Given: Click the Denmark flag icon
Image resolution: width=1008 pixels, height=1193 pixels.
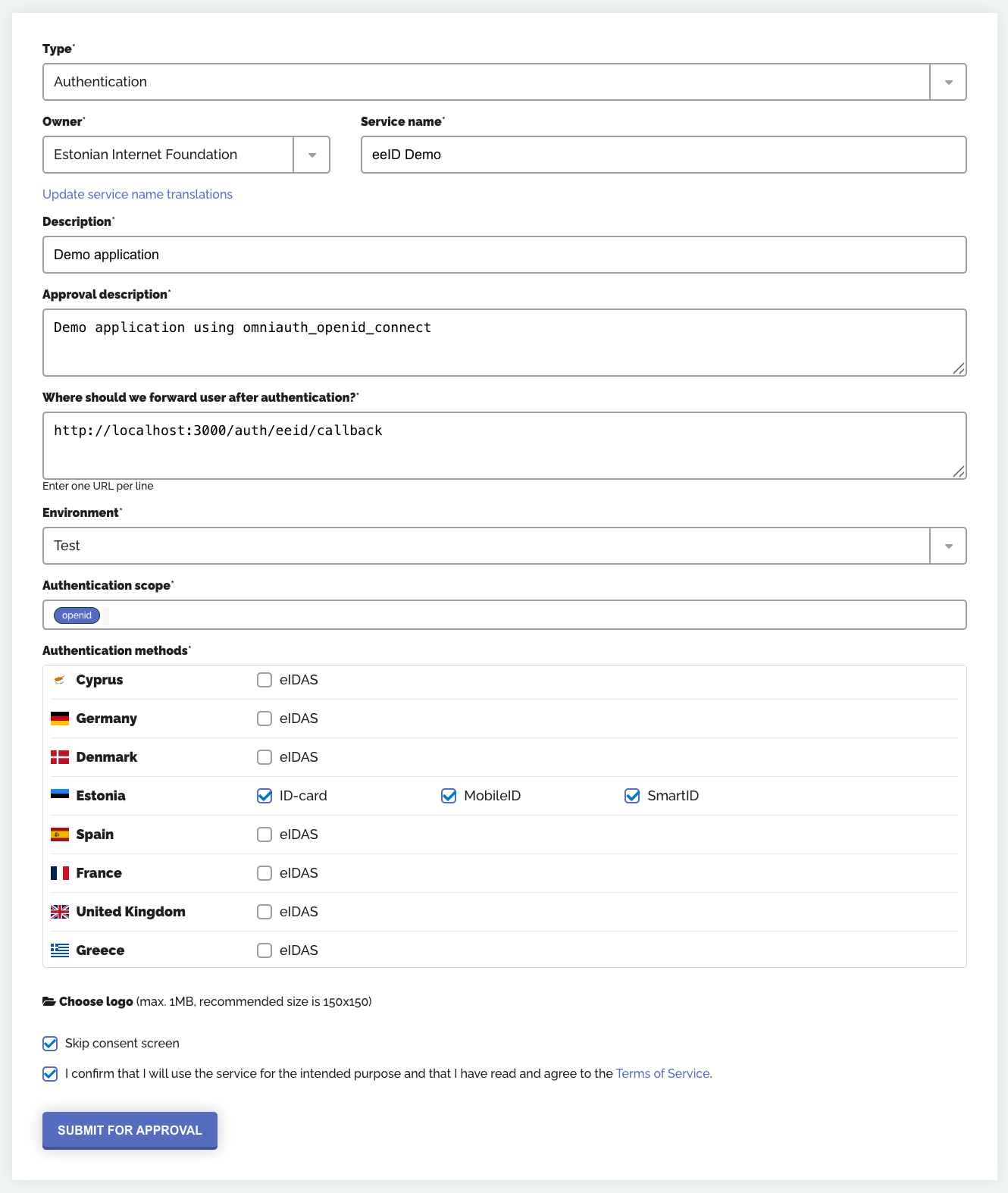Looking at the screenshot, I should click(60, 757).
